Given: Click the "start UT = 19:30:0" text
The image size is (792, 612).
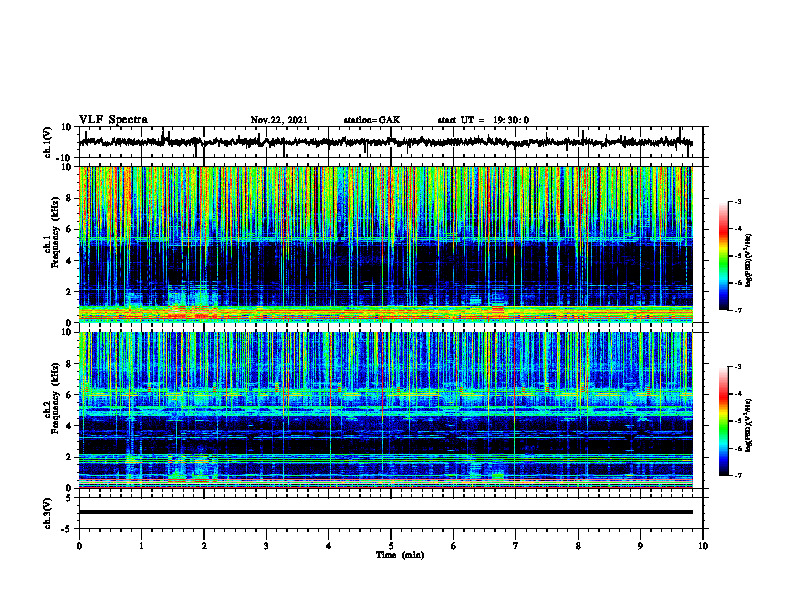Looking at the screenshot, I should (483, 120).
